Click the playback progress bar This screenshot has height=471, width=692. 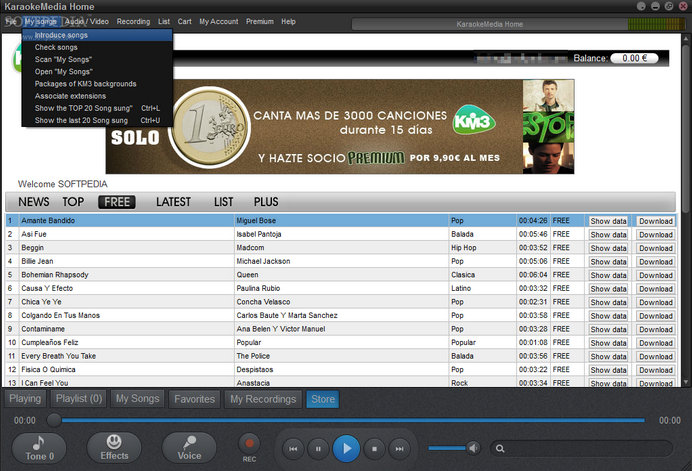click(x=353, y=420)
